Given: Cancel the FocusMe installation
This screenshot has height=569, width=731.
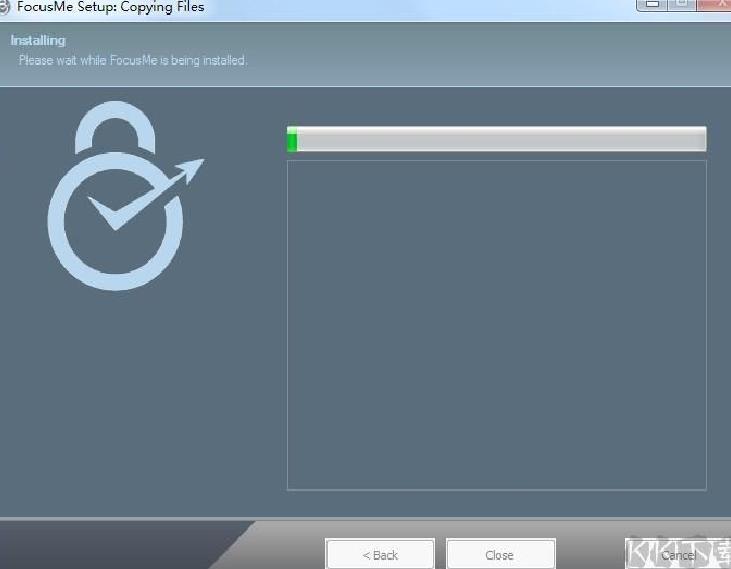Looking at the screenshot, I should coord(677,554).
